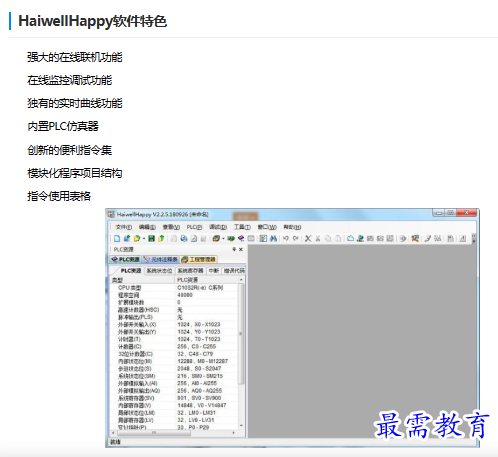498x457 pixels.
Task: Select the 中断 sub-tab
Action: tap(214, 270)
